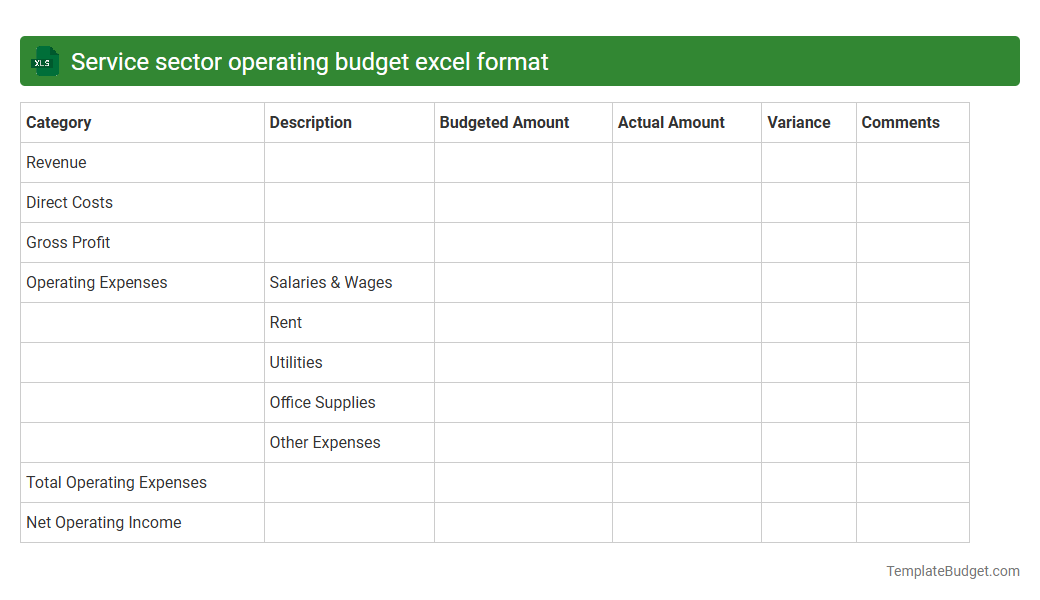
Task: Select the Actual Amount column header
Action: (x=671, y=122)
